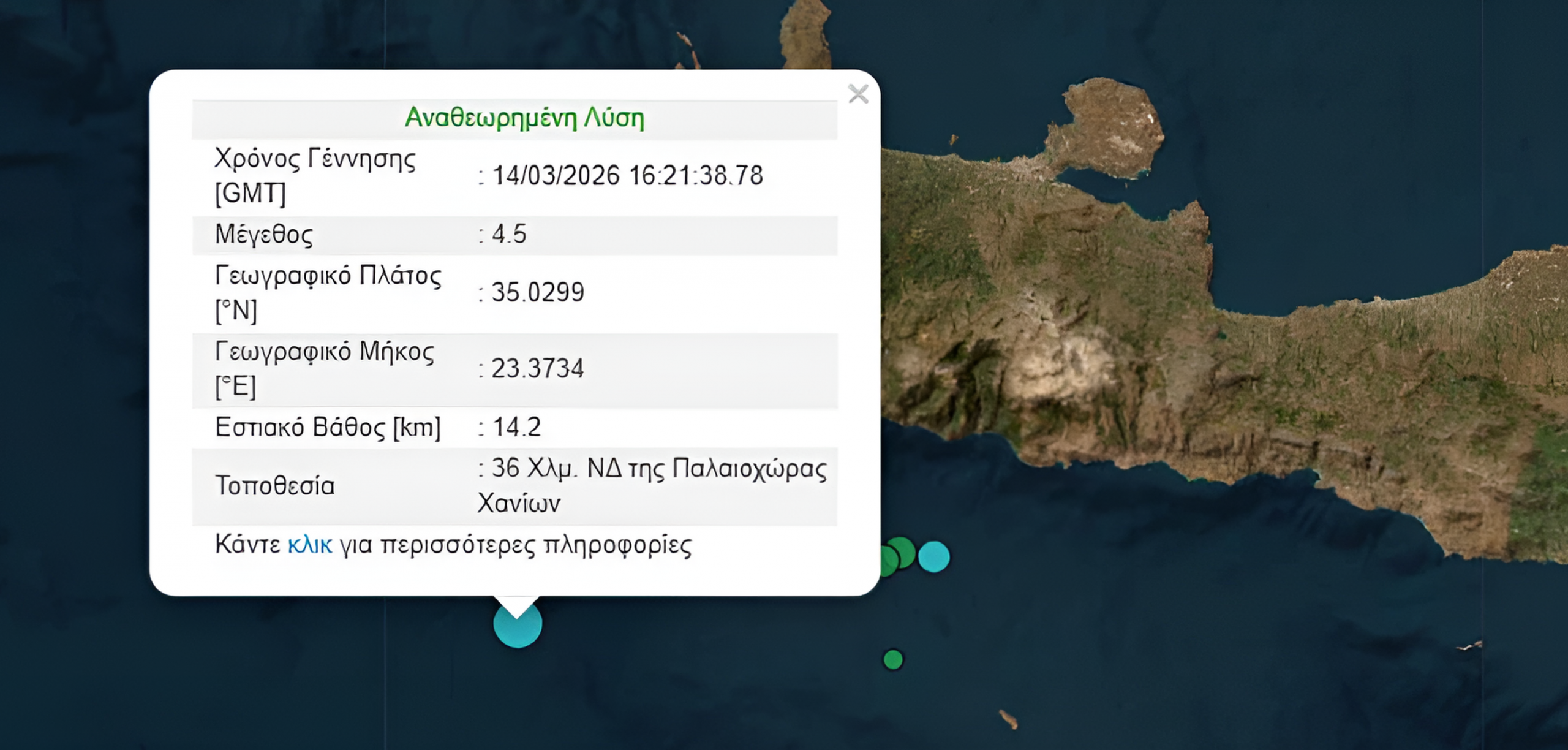Screen dimensions: 1568x750
Task: Click the 'Αναθεωρημένη Λύση' green header
Action: point(524,118)
